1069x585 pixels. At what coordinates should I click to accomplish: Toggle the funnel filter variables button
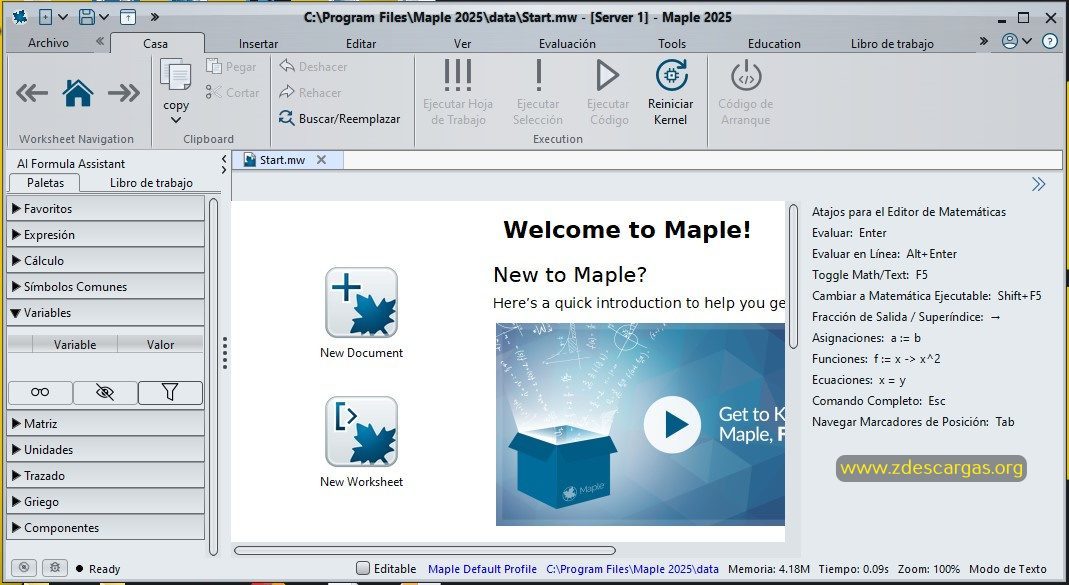[x=170, y=392]
